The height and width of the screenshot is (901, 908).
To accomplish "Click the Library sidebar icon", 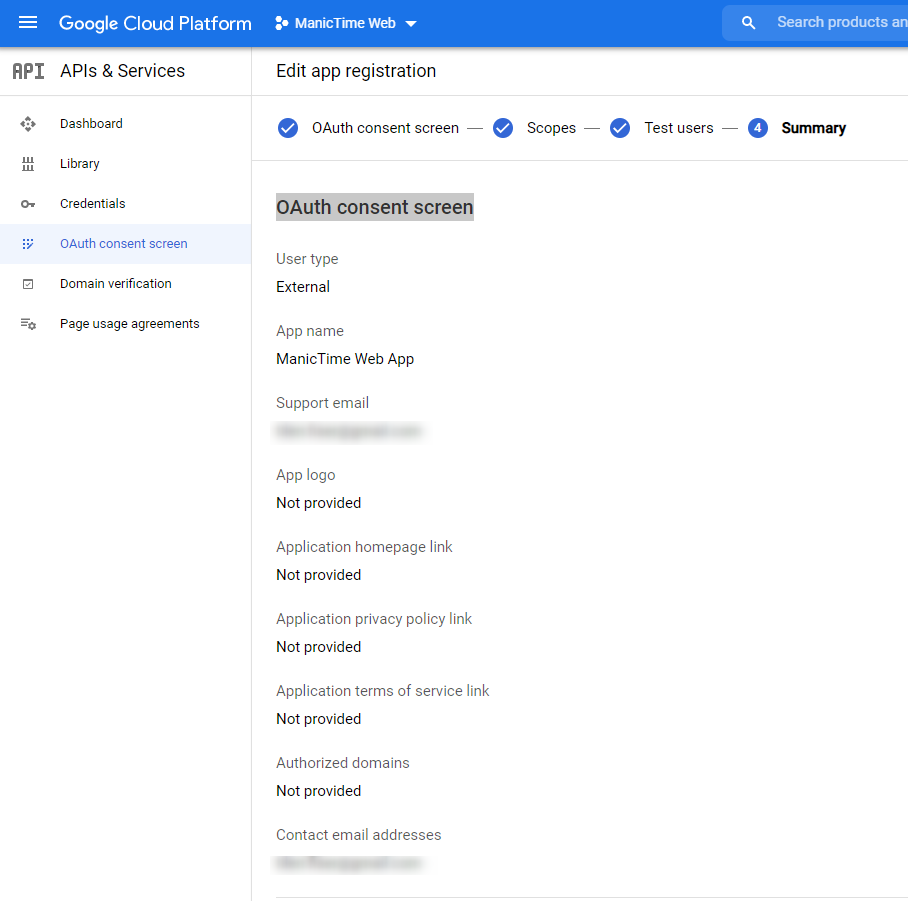I will [28, 164].
